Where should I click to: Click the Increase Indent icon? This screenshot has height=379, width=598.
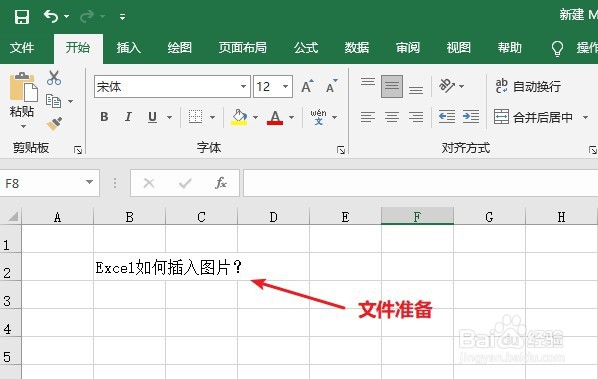pos(471,117)
